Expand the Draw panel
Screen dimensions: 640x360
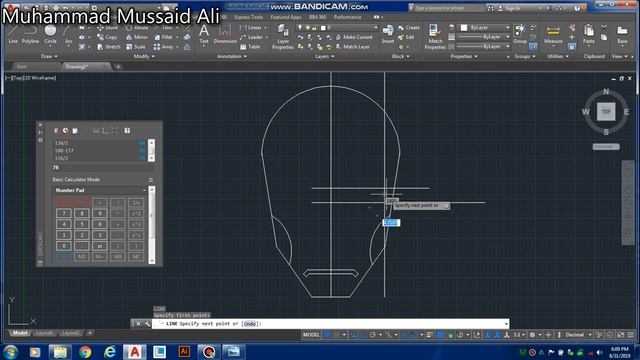coord(49,56)
